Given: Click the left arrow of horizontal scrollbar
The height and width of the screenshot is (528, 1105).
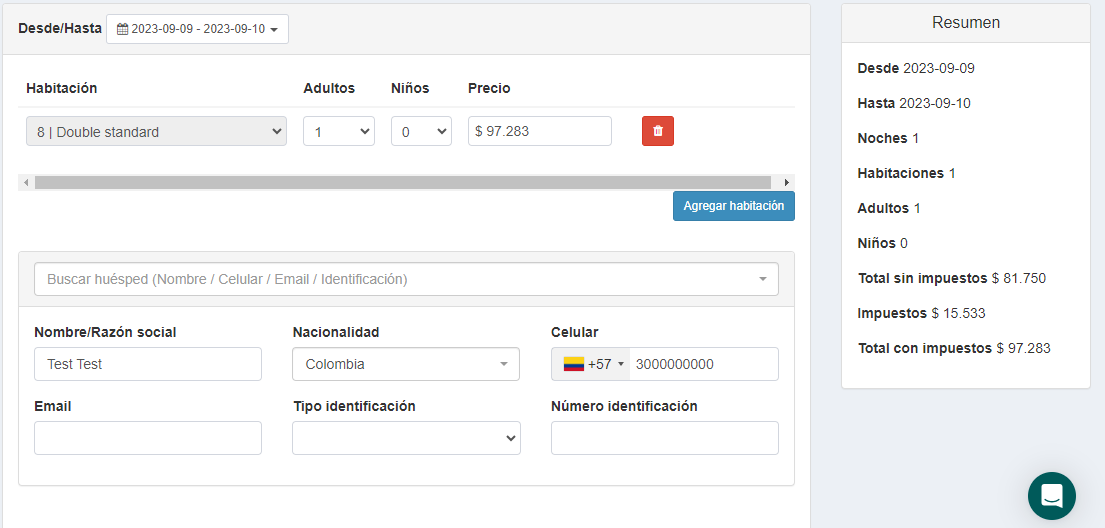Looking at the screenshot, I should click(x=26, y=183).
